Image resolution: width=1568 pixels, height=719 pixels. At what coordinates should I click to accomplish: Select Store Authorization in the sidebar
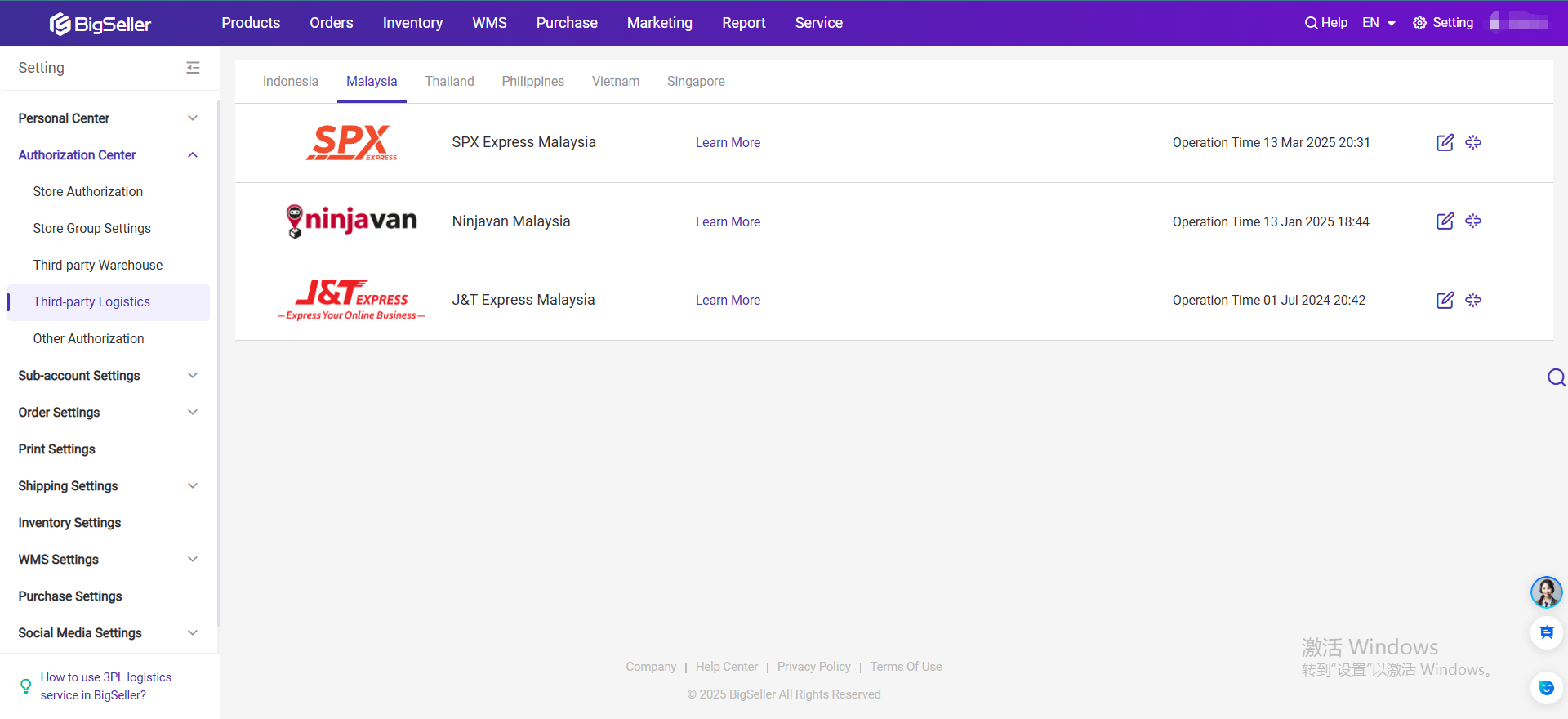coord(88,192)
